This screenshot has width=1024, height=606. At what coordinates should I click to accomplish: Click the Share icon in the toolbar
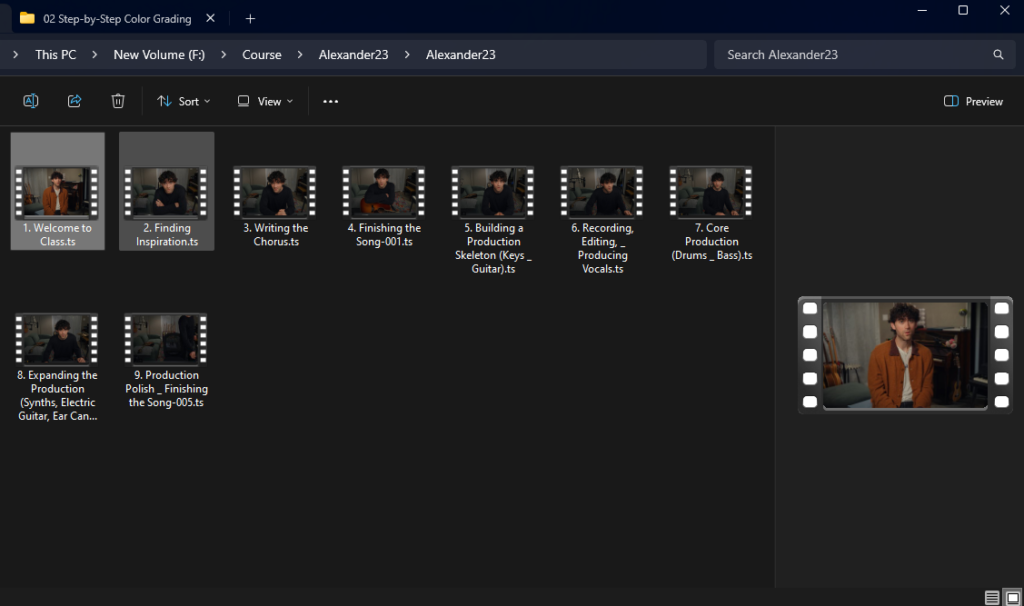(74, 101)
